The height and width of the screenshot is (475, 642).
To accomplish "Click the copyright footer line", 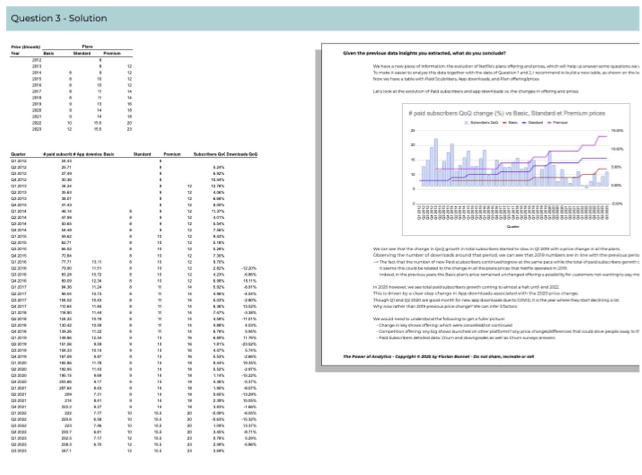I will (438, 357).
